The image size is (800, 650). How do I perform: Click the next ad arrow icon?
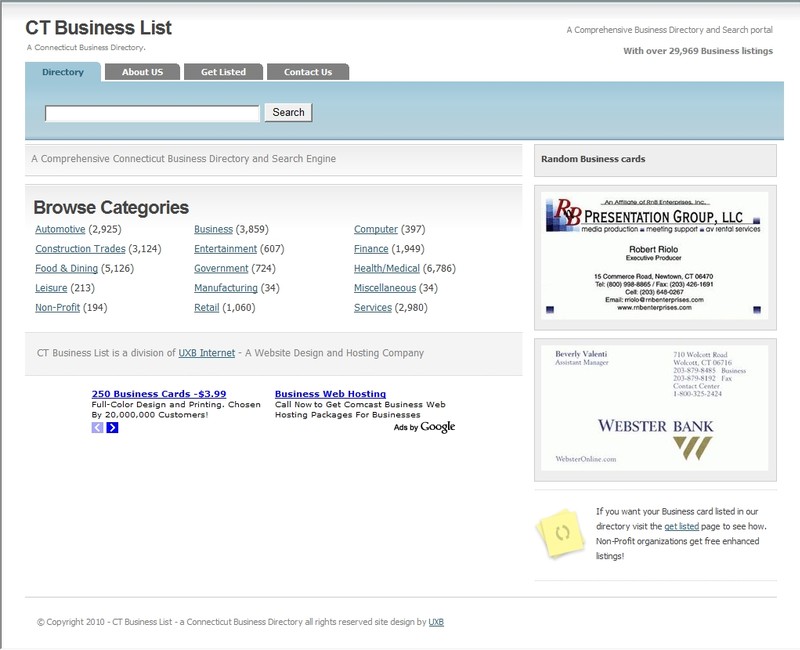(112, 428)
